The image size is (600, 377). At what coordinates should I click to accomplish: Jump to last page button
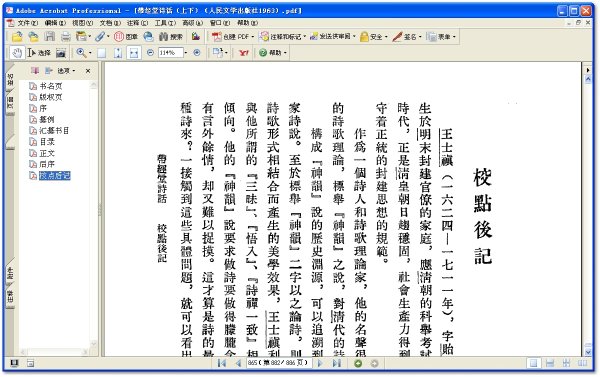337,363
